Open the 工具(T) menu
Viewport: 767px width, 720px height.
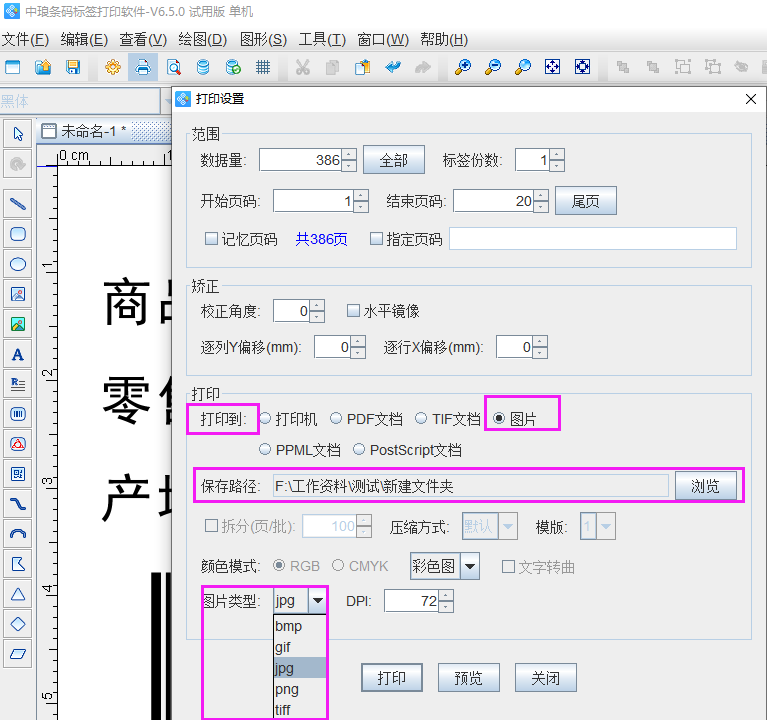(x=322, y=39)
